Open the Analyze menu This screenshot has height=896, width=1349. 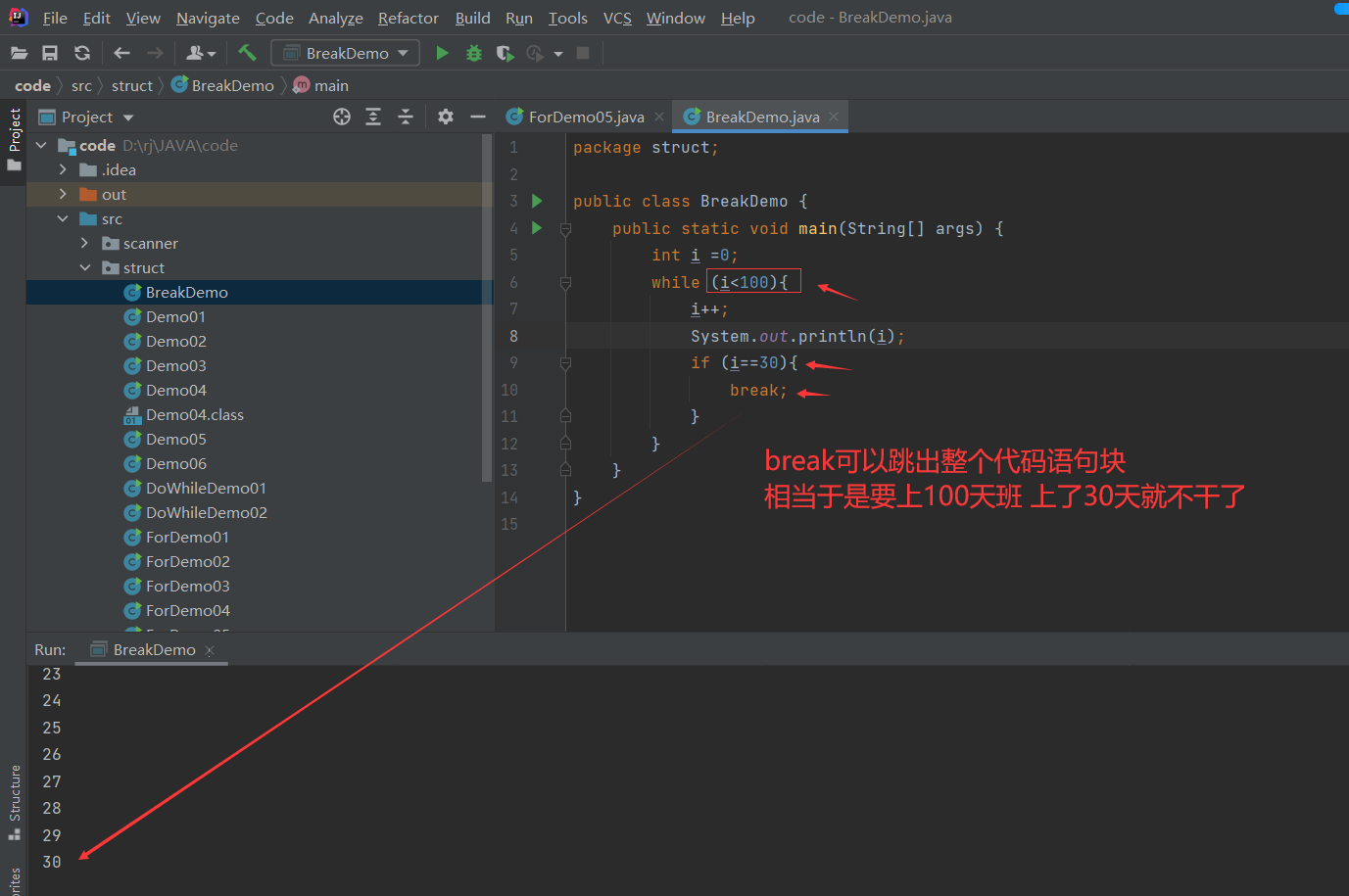(336, 18)
